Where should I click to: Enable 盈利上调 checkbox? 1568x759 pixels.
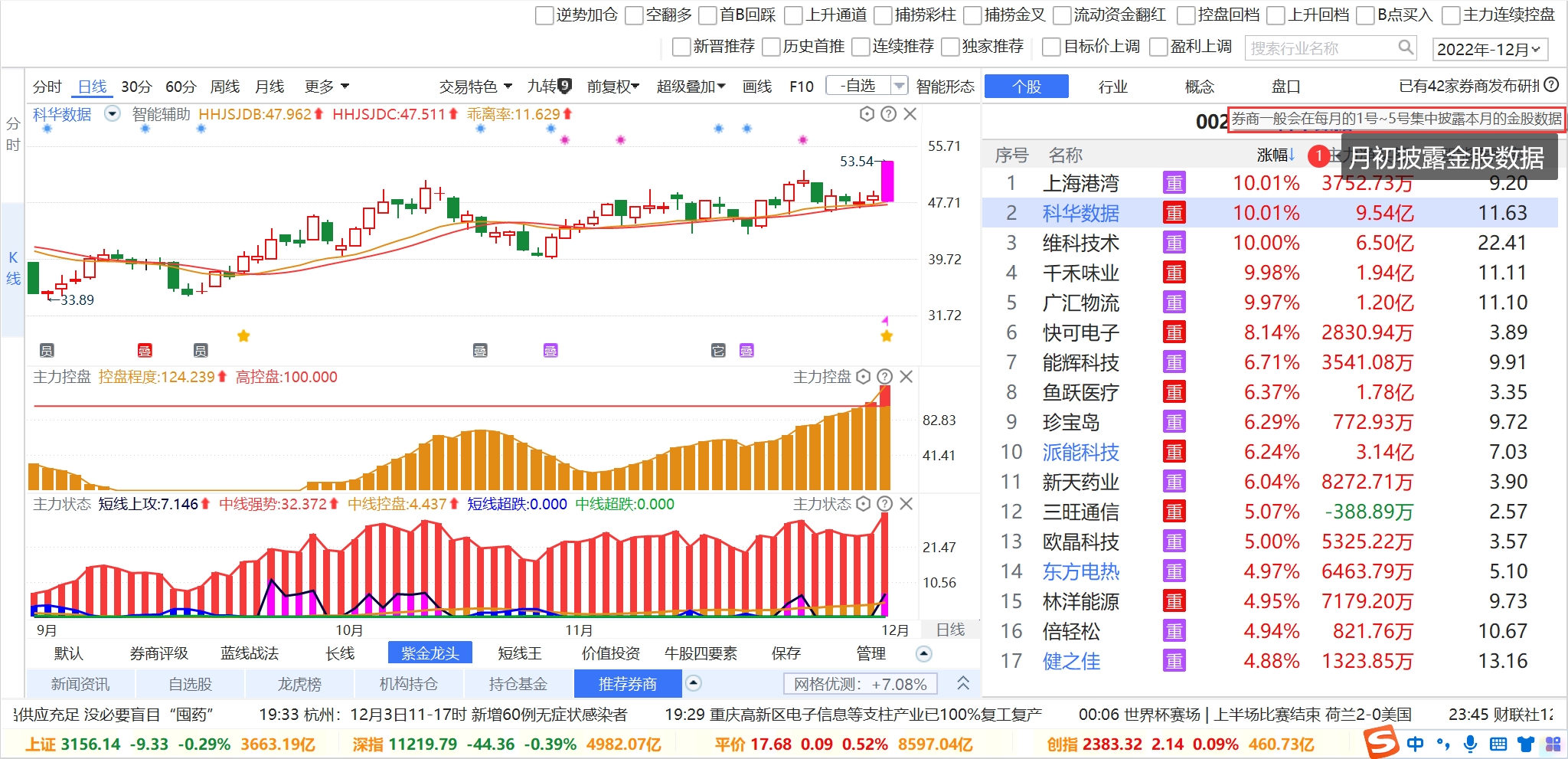coord(1158,47)
